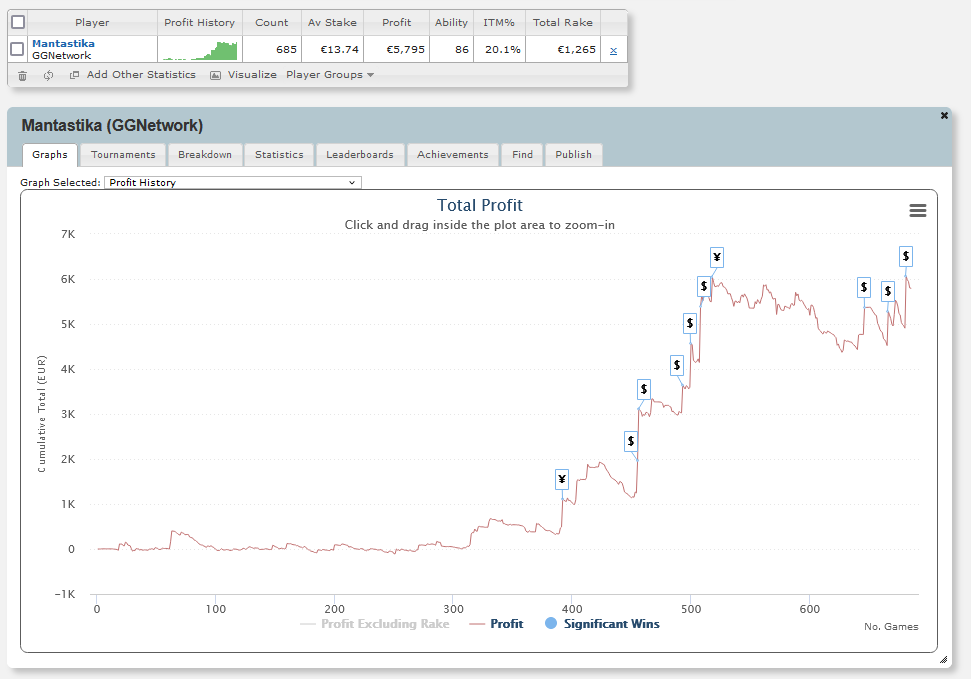The height and width of the screenshot is (679, 971).
Task: Open the chart hamburger context menu
Action: (x=917, y=211)
